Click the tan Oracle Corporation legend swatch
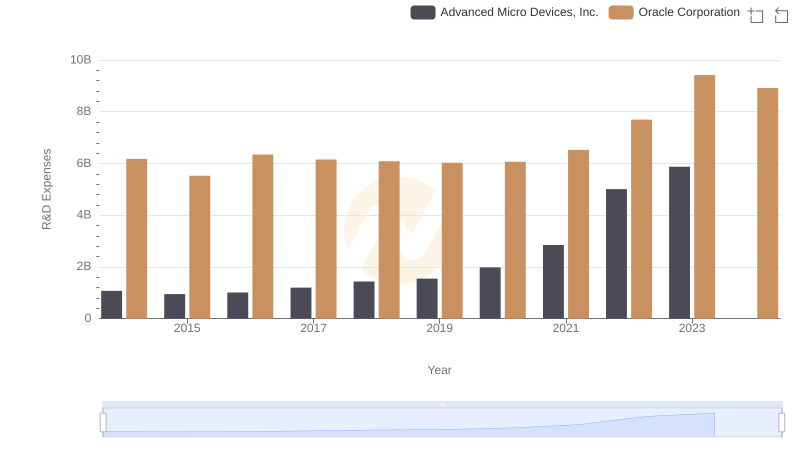 (x=621, y=12)
